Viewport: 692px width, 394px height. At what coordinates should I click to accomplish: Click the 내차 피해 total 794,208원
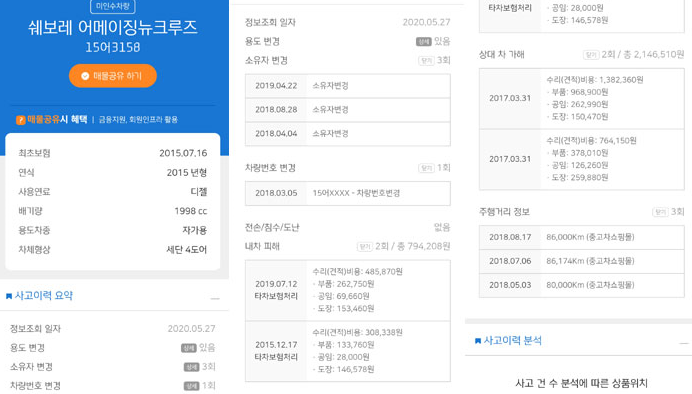tap(429, 246)
